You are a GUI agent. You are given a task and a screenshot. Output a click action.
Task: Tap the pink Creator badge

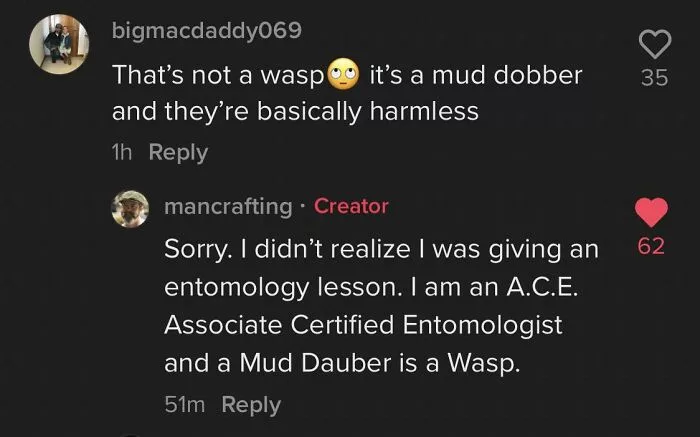point(351,206)
